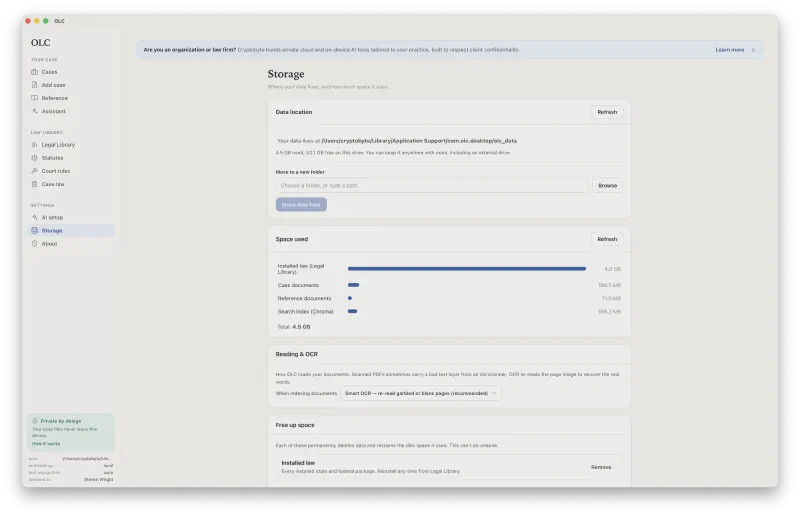
Task: Click the Case law icon
Action: (x=35, y=184)
